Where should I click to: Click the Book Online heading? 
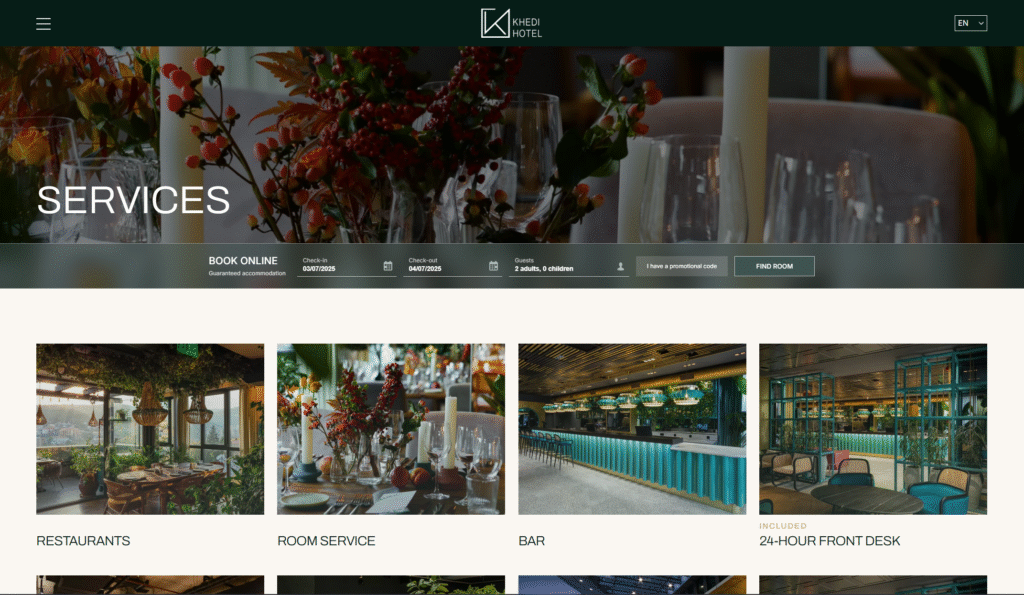[243, 261]
